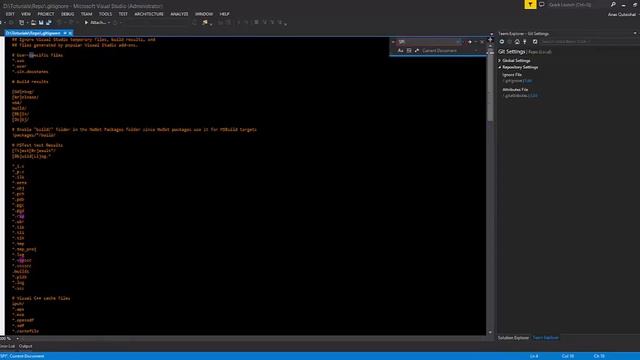Click the '# Build results' comment line

[x=30, y=82]
